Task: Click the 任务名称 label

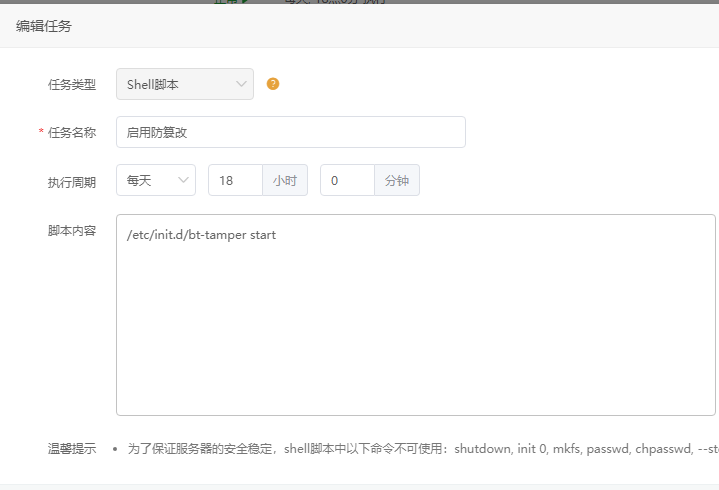Action: click(72, 132)
